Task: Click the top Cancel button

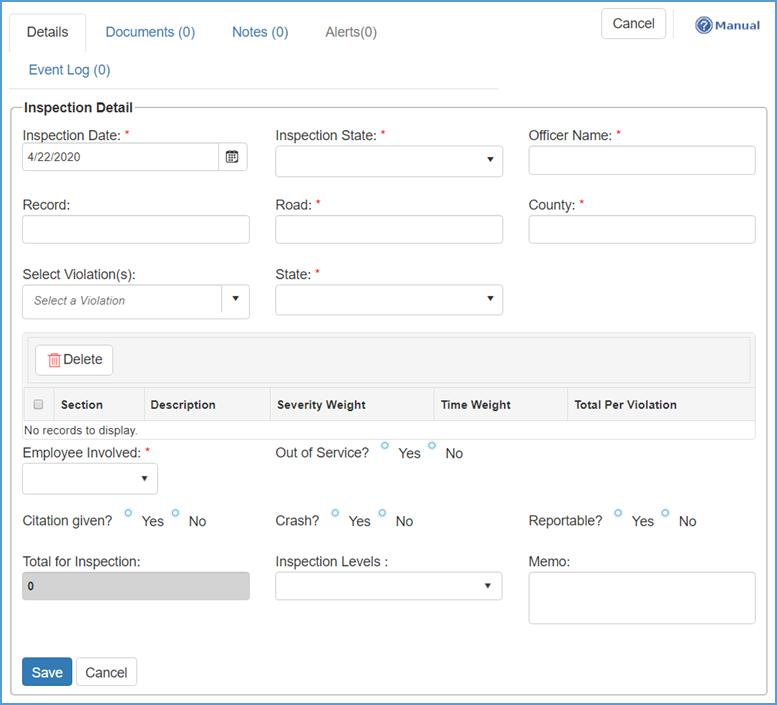Action: pos(633,24)
